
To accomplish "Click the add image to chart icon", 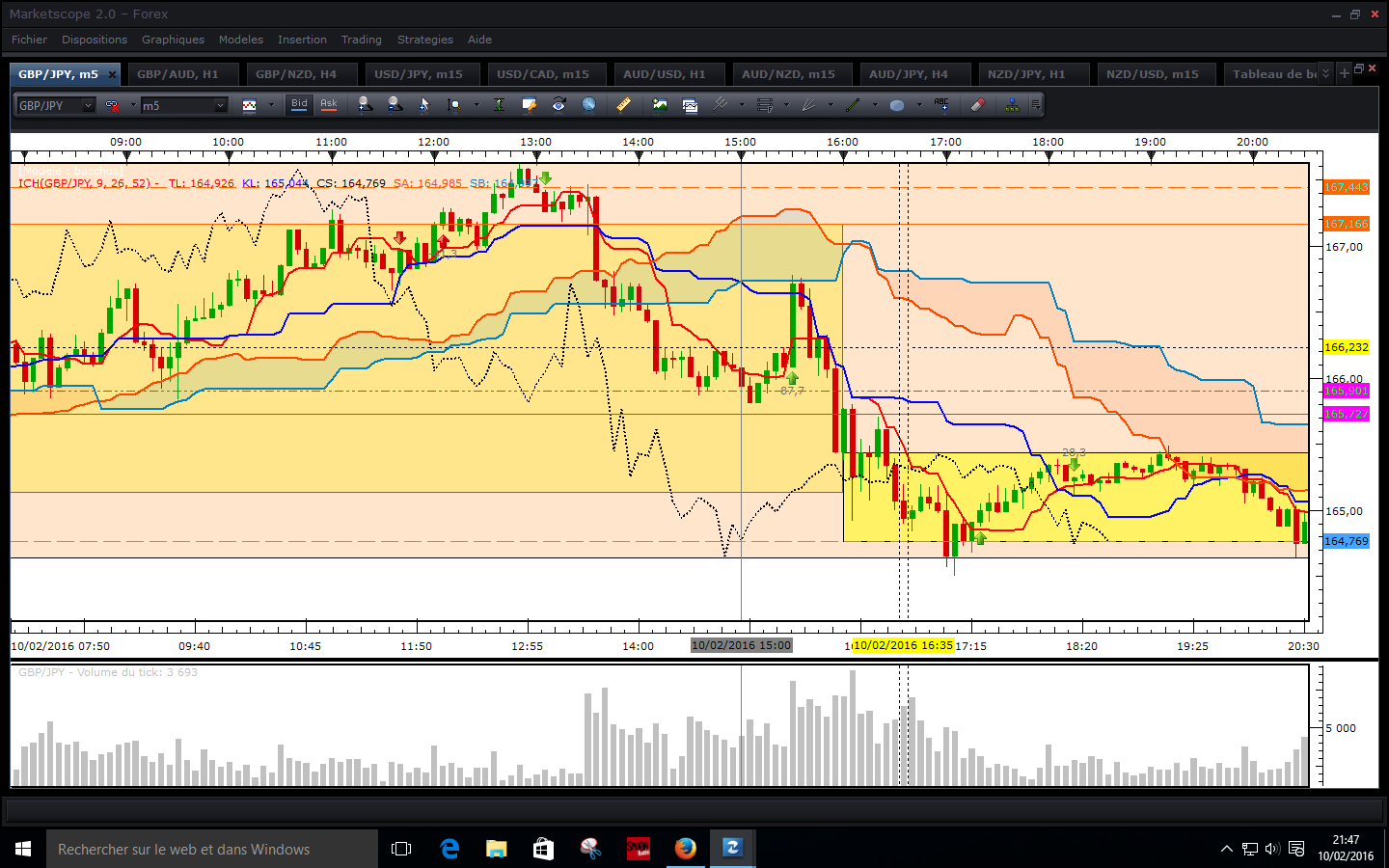I will pos(660,104).
